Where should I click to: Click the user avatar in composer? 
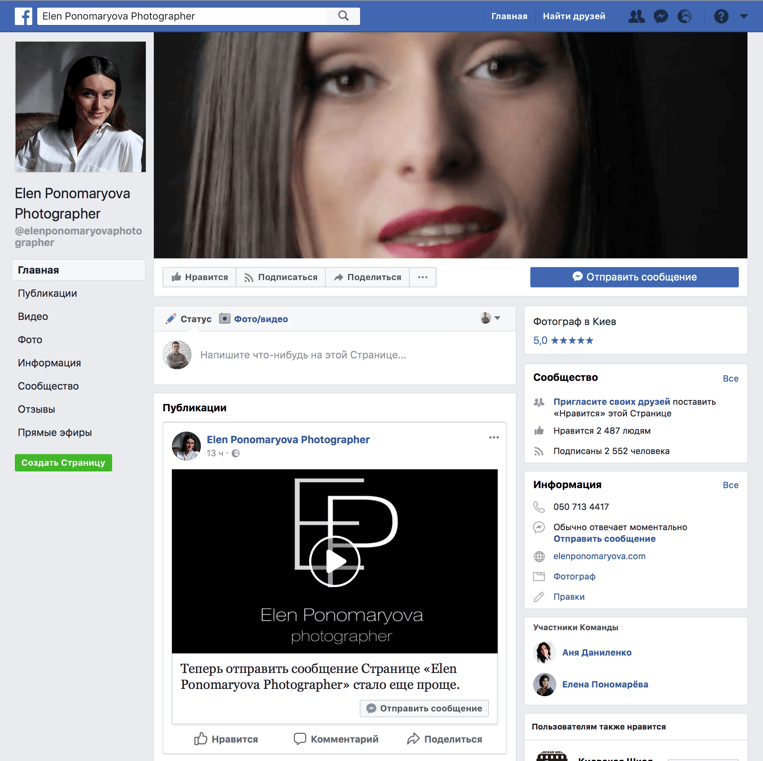[177, 355]
